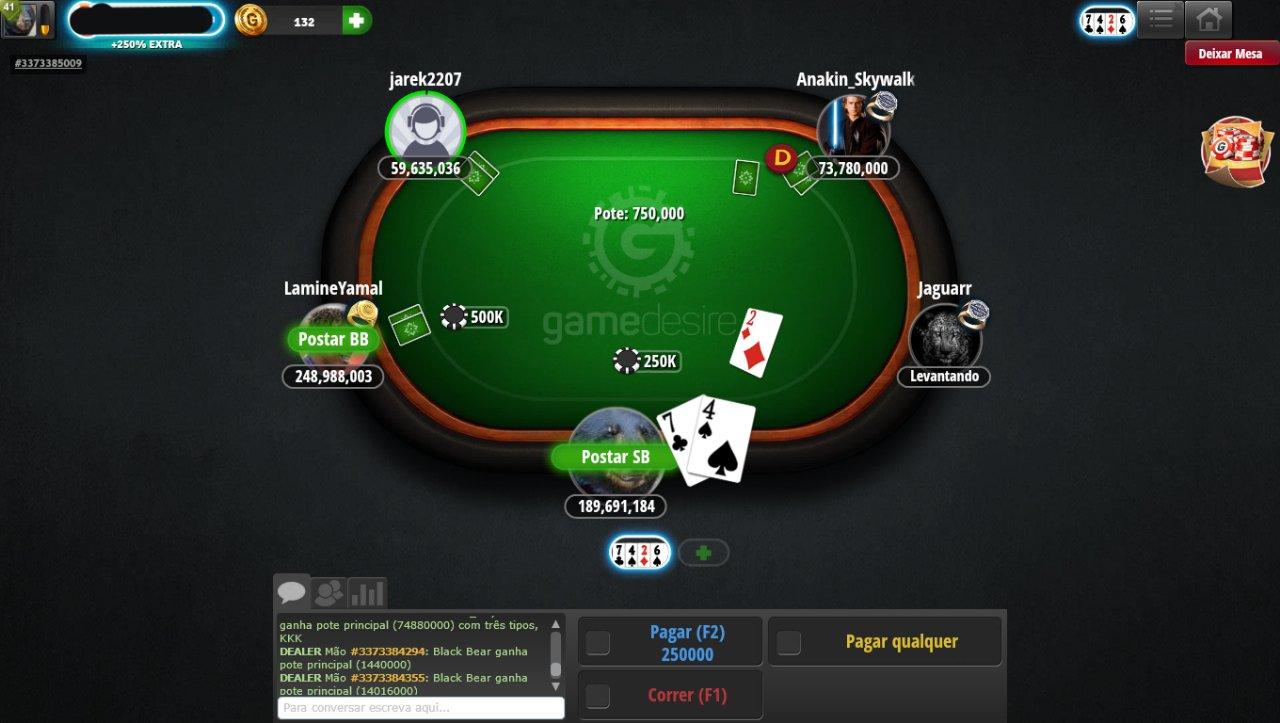Add another table with the plus button
This screenshot has width=1280, height=723.
pos(704,552)
